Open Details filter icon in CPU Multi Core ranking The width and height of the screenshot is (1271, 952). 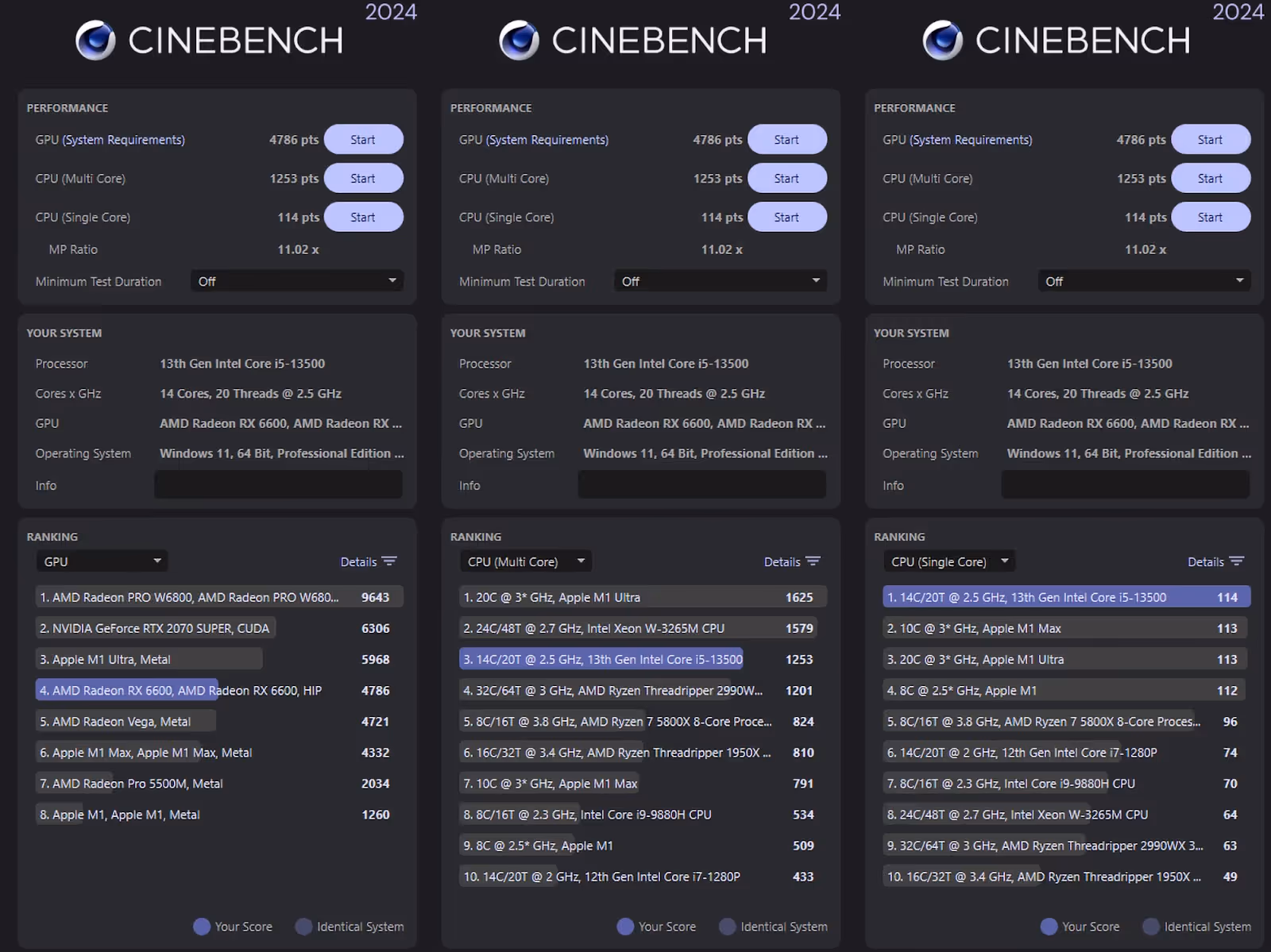tap(813, 561)
